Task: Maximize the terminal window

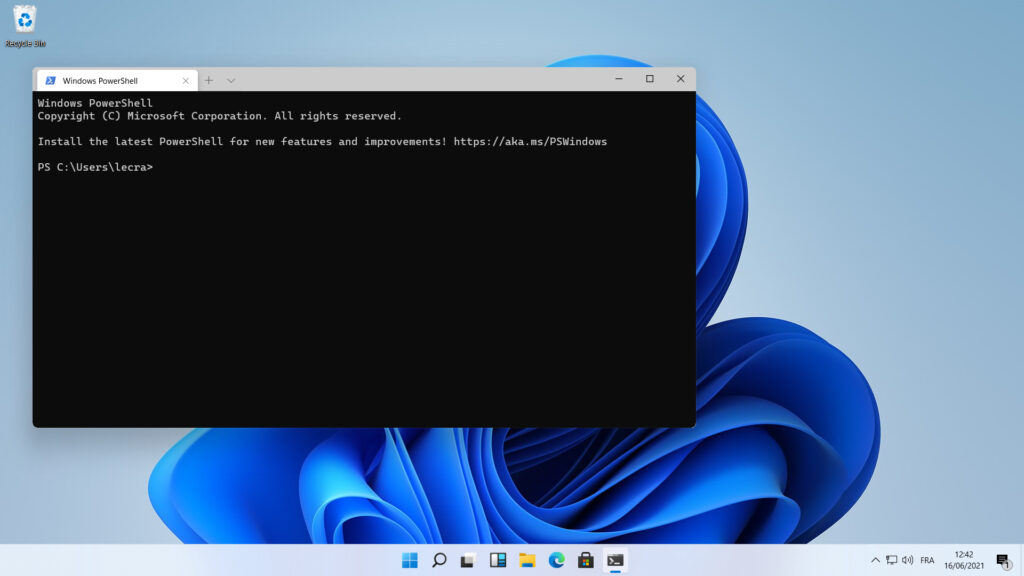Action: (x=649, y=78)
